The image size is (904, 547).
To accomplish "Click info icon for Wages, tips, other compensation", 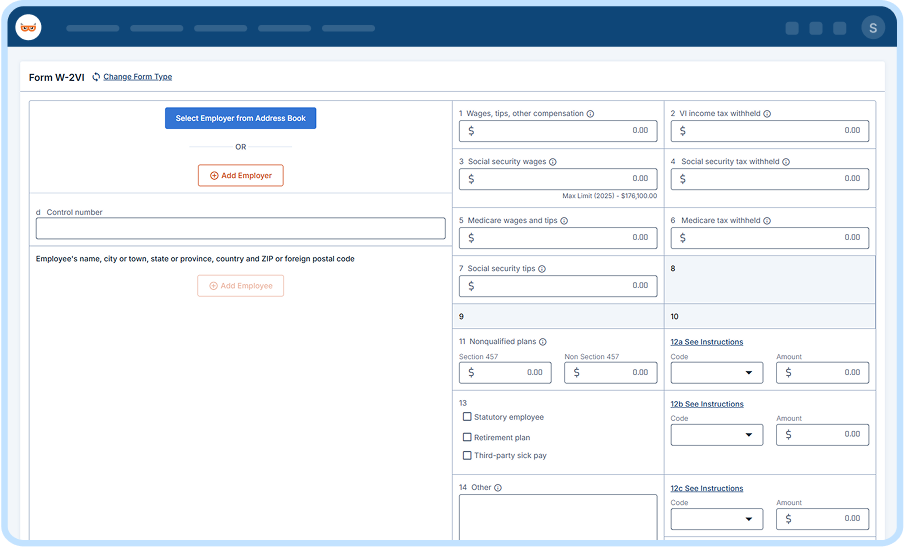I will (x=590, y=114).
